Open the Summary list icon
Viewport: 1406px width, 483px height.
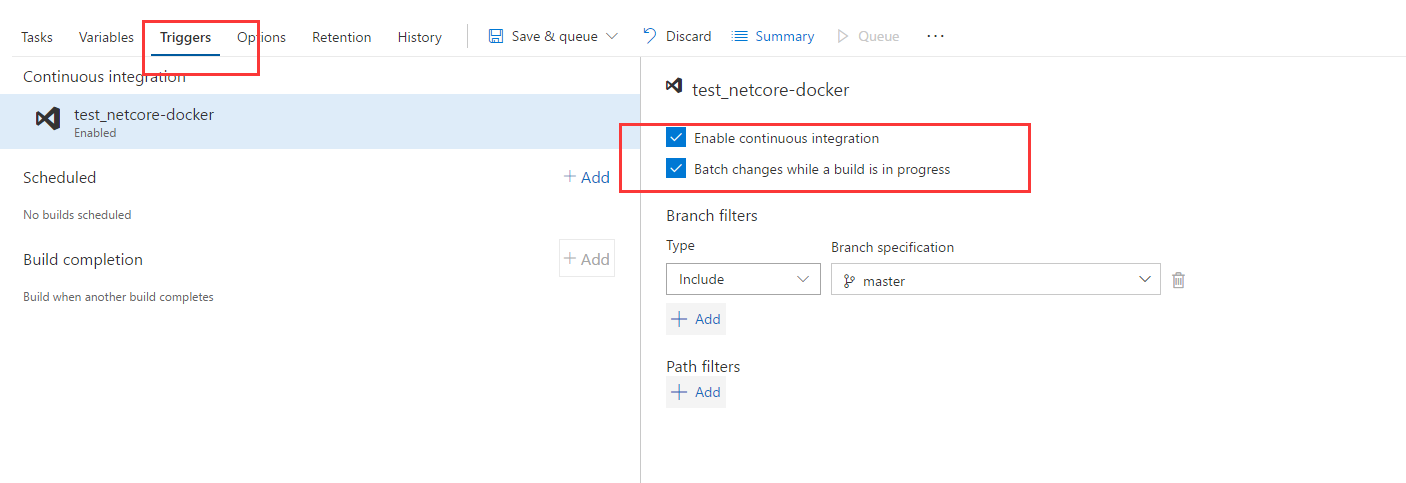[x=740, y=36]
